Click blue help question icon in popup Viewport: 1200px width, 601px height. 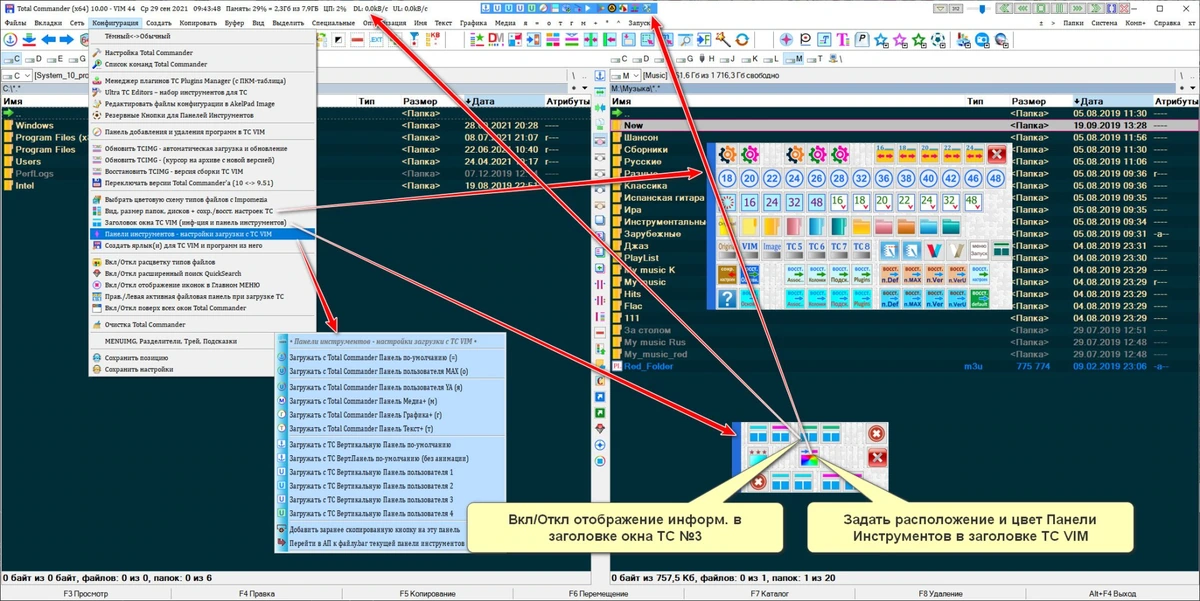[726, 298]
